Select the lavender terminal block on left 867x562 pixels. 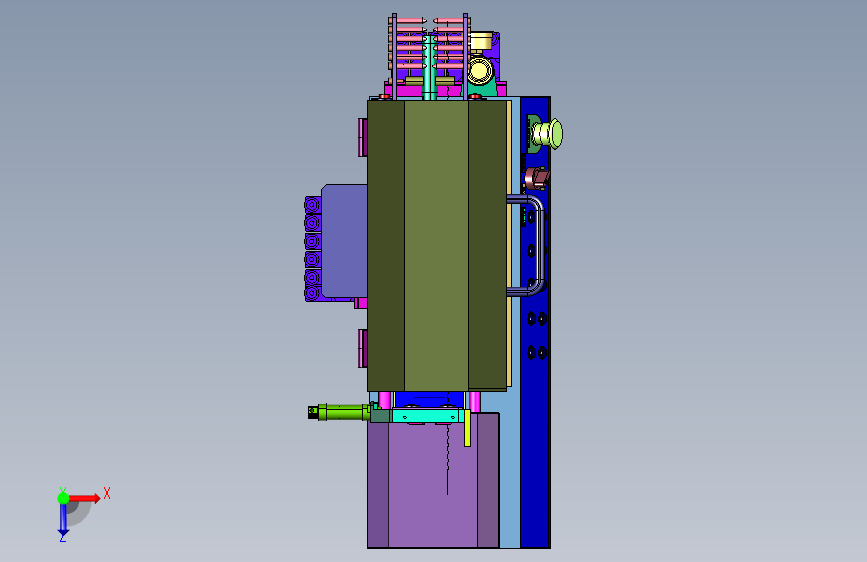[344, 241]
